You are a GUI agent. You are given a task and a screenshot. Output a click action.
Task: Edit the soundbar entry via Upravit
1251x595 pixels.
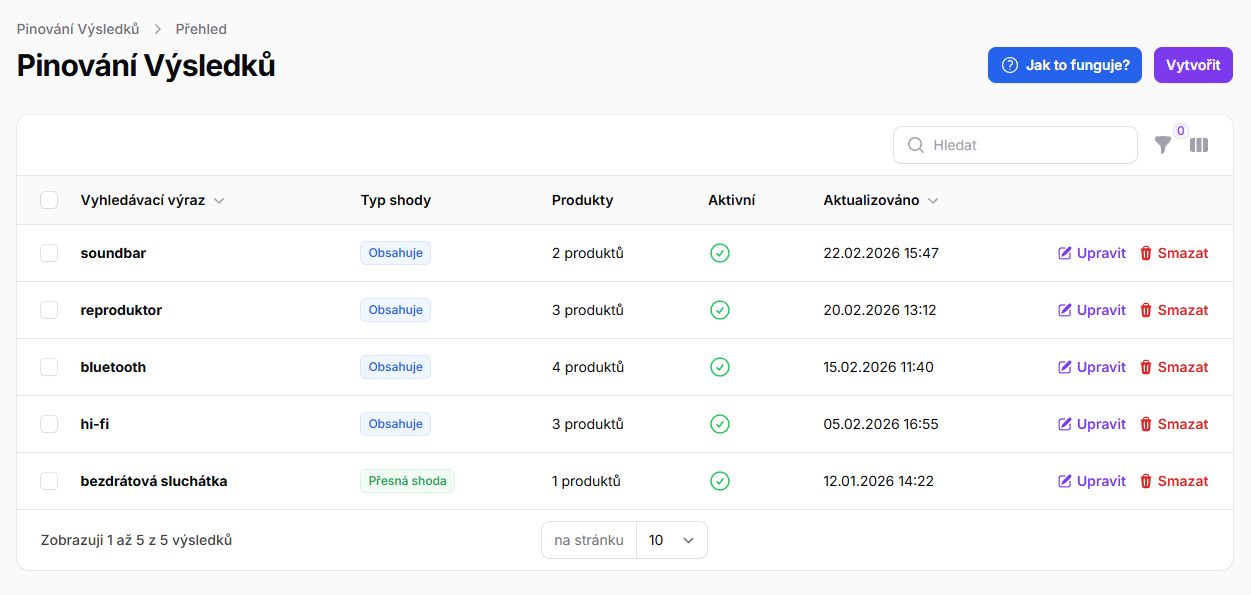tap(1092, 253)
